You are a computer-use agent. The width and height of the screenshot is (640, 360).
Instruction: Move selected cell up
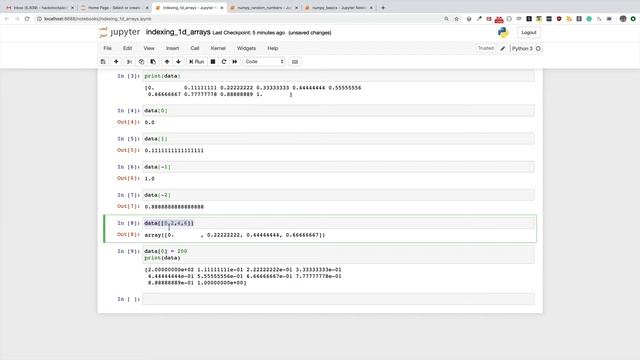(x=167, y=62)
